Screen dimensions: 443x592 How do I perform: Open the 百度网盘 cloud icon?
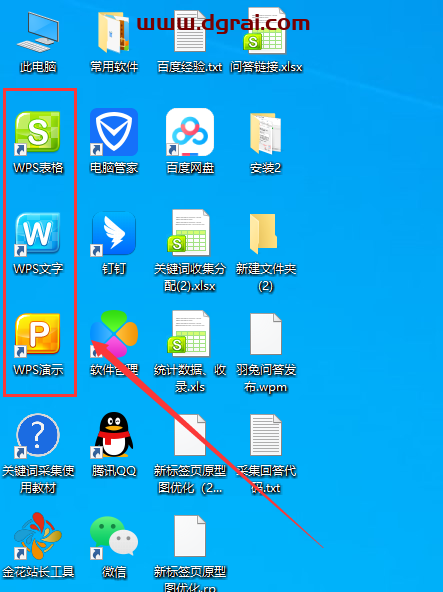coord(190,132)
